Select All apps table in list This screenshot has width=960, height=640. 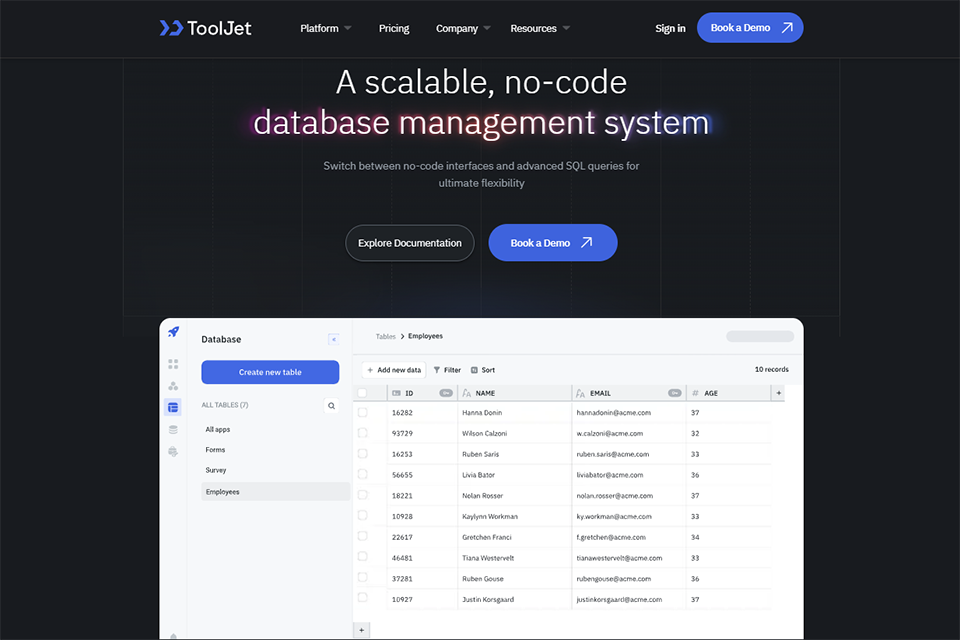(x=218, y=429)
